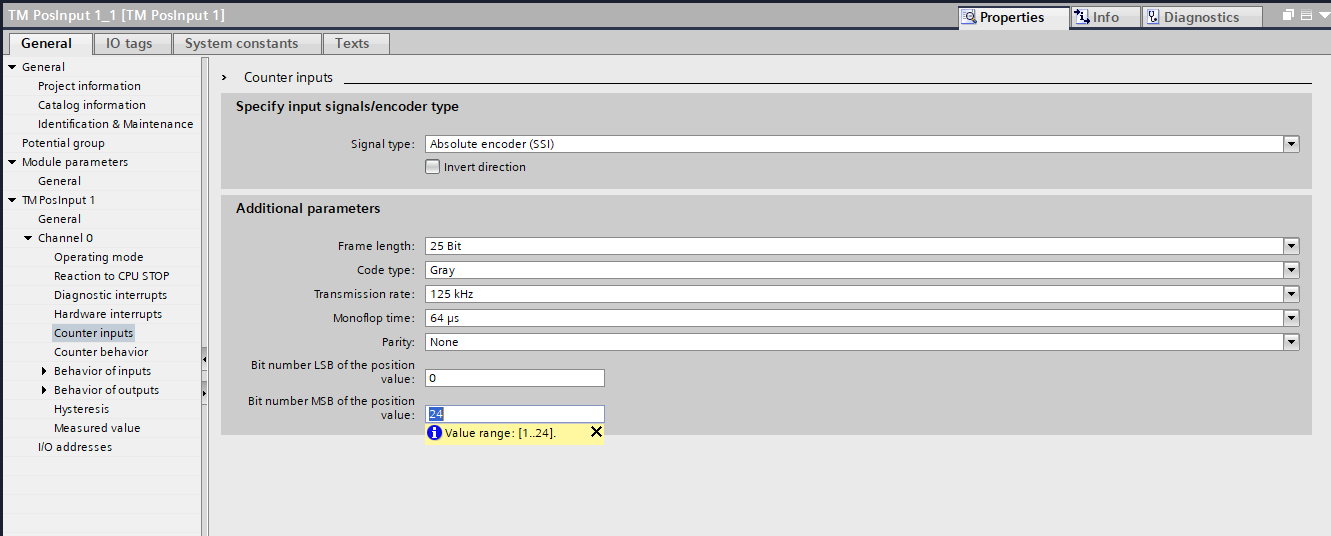Screen dimensions: 1331x536
Task: Select General under Module parameters
Action: (x=59, y=181)
